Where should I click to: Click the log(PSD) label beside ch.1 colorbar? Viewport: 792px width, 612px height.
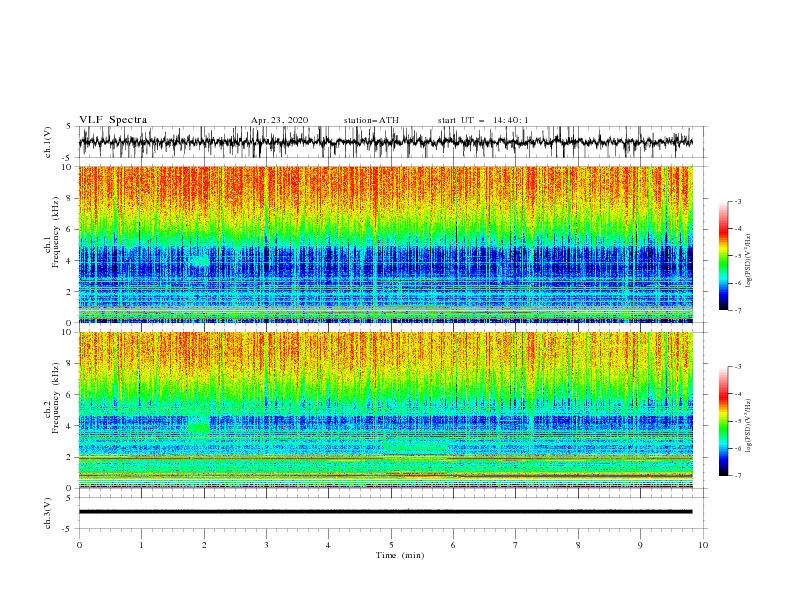748,261
